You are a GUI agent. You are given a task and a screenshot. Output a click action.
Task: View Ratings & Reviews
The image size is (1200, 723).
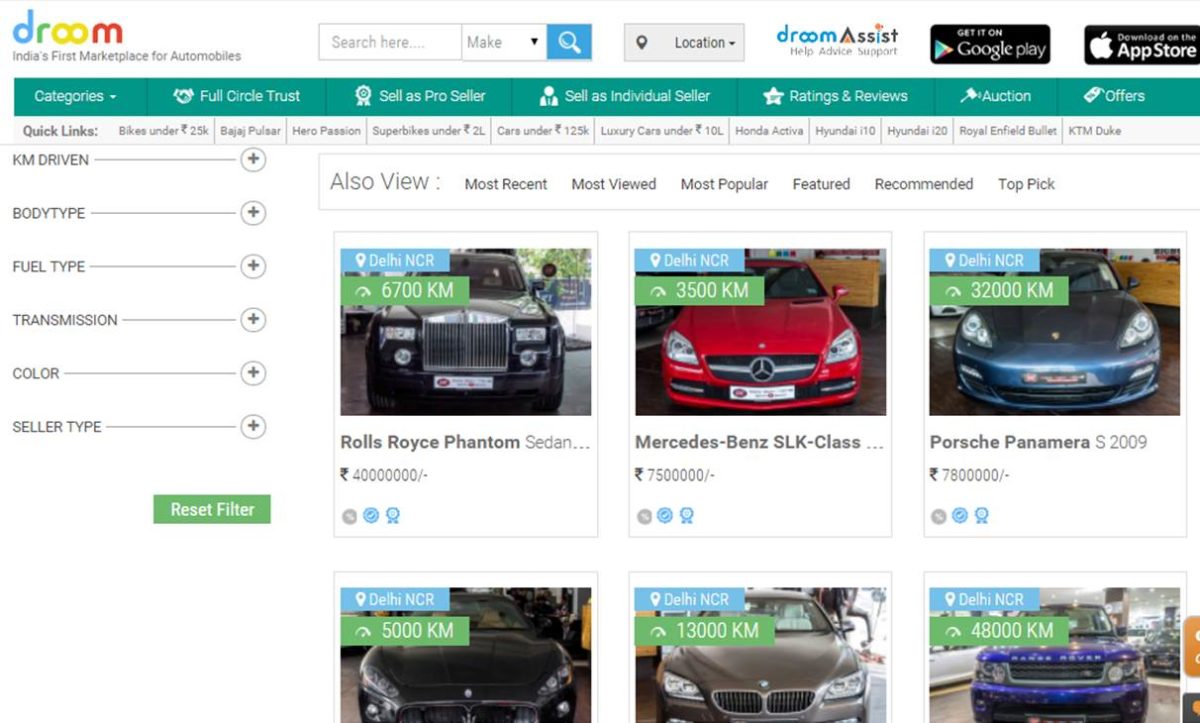pos(835,96)
